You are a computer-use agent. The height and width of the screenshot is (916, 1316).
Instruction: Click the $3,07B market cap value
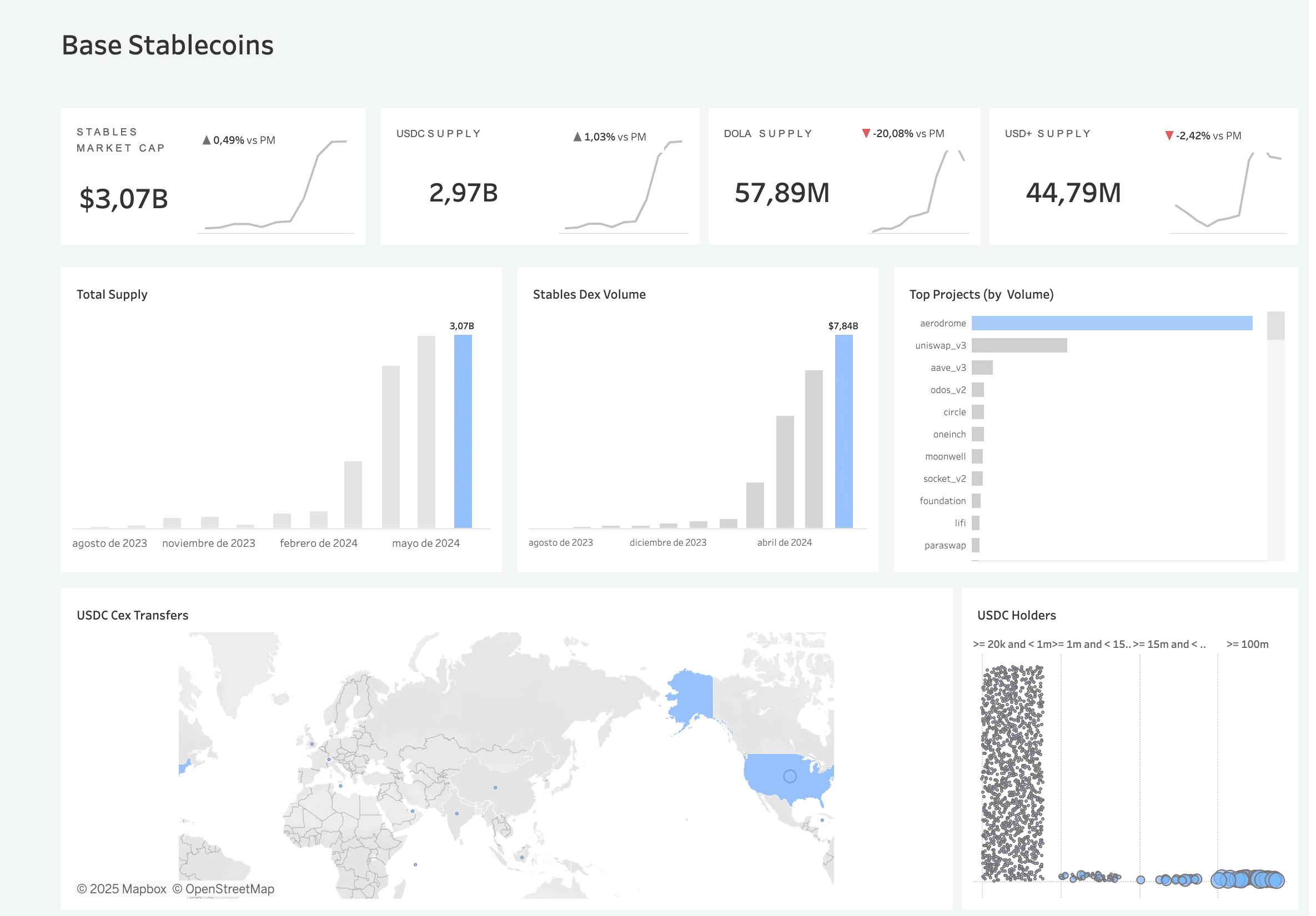coord(124,199)
